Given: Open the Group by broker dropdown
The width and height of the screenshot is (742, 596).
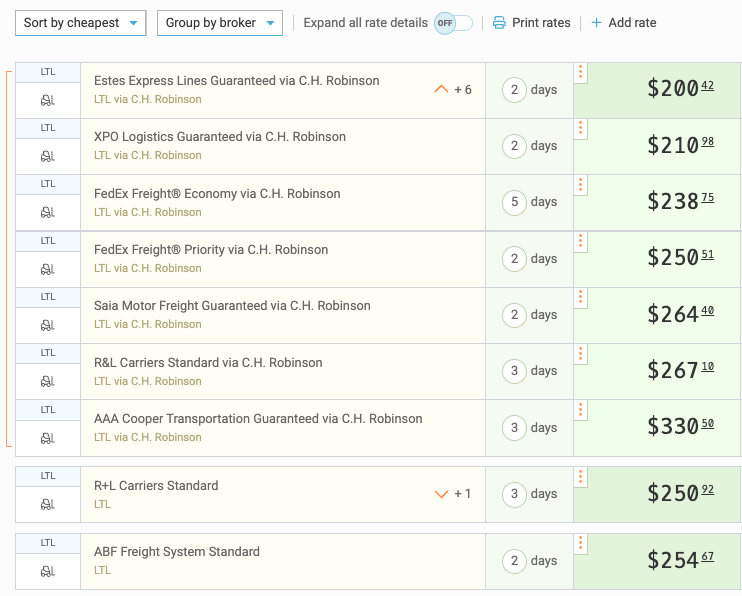Looking at the screenshot, I should [219, 23].
